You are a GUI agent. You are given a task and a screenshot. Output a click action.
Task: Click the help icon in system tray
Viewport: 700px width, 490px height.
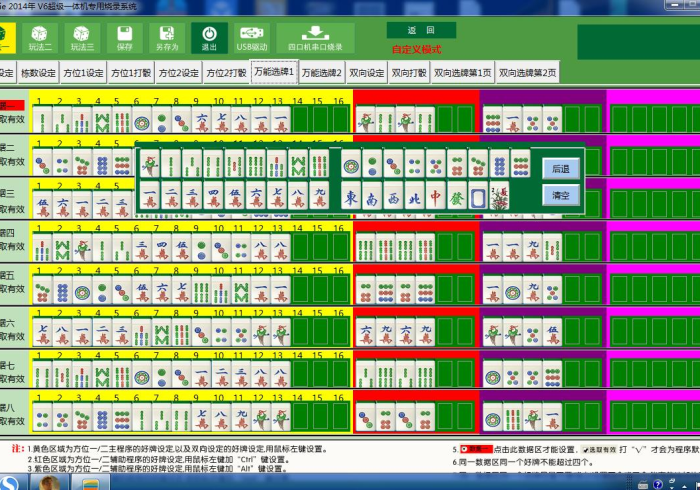(658, 483)
